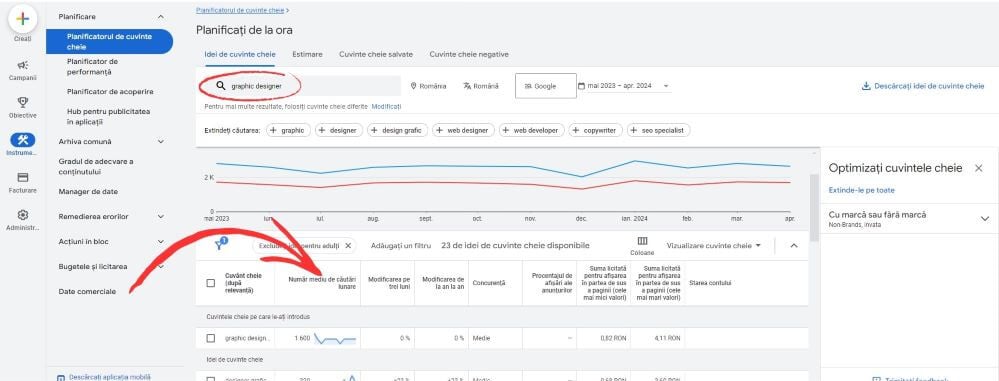Open Planificator de acoperire
Image resolution: width=999 pixels, height=381 pixels.
click(110, 92)
